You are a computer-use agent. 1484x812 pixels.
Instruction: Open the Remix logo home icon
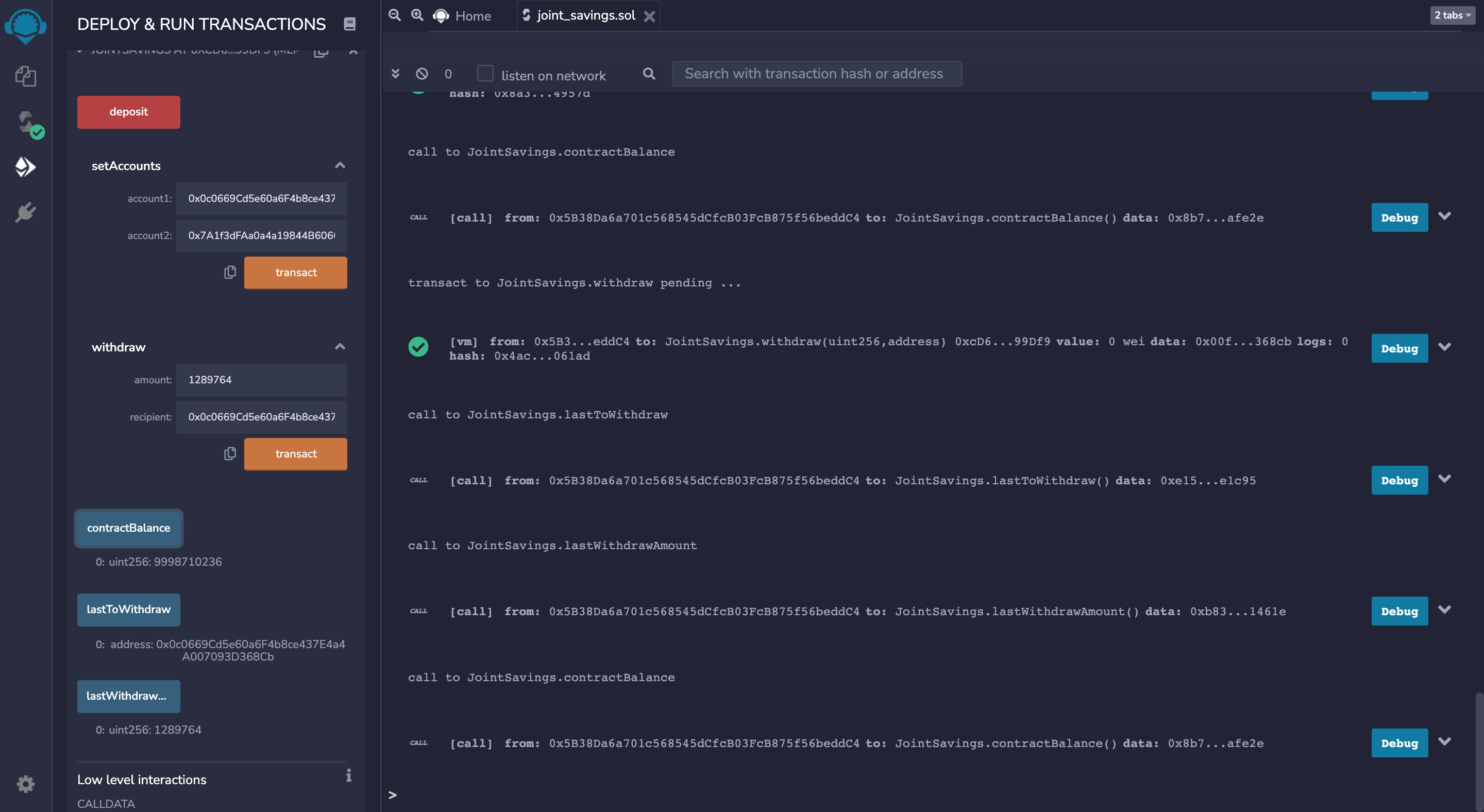pos(25,26)
